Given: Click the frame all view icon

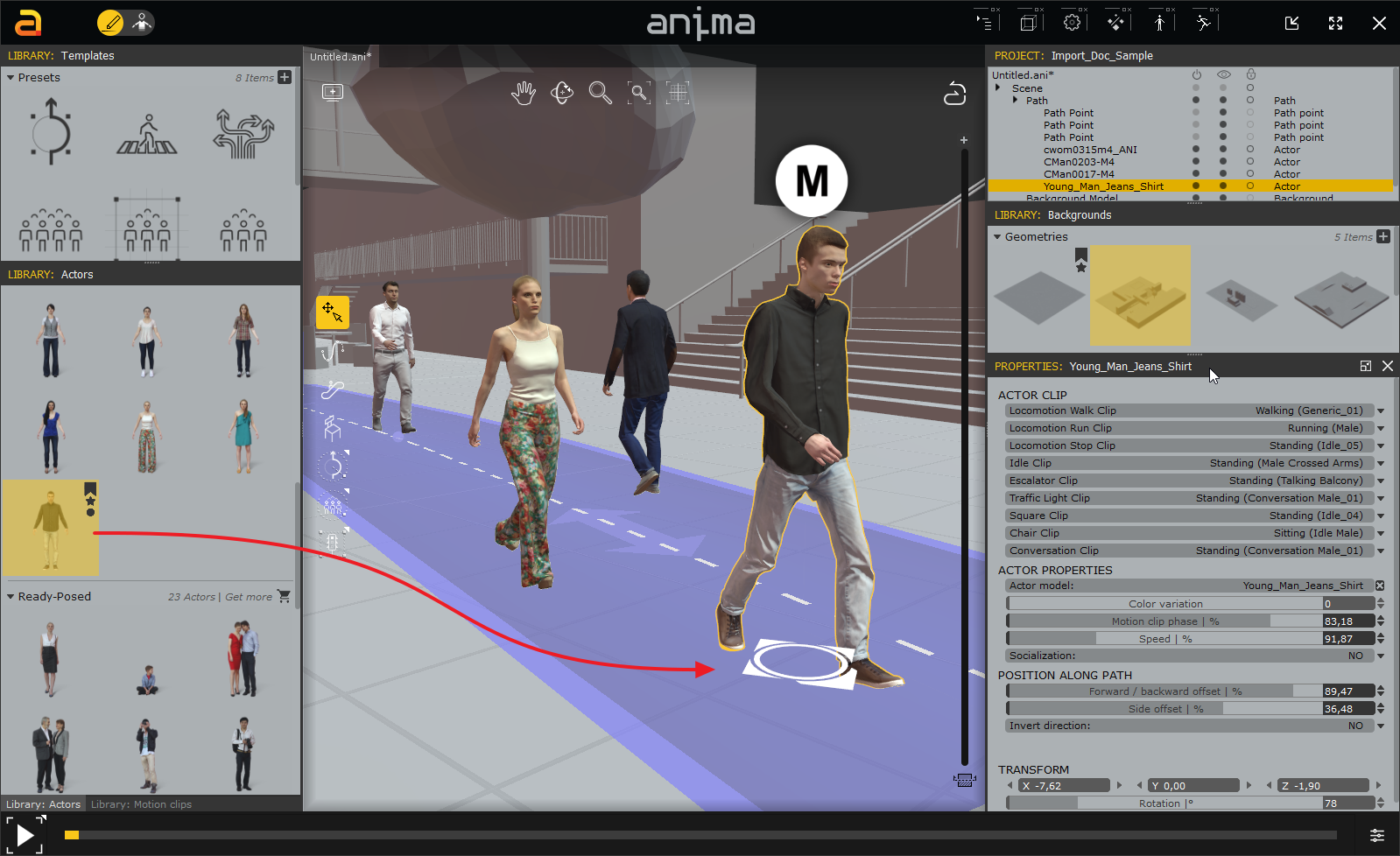Looking at the screenshot, I should (x=678, y=92).
